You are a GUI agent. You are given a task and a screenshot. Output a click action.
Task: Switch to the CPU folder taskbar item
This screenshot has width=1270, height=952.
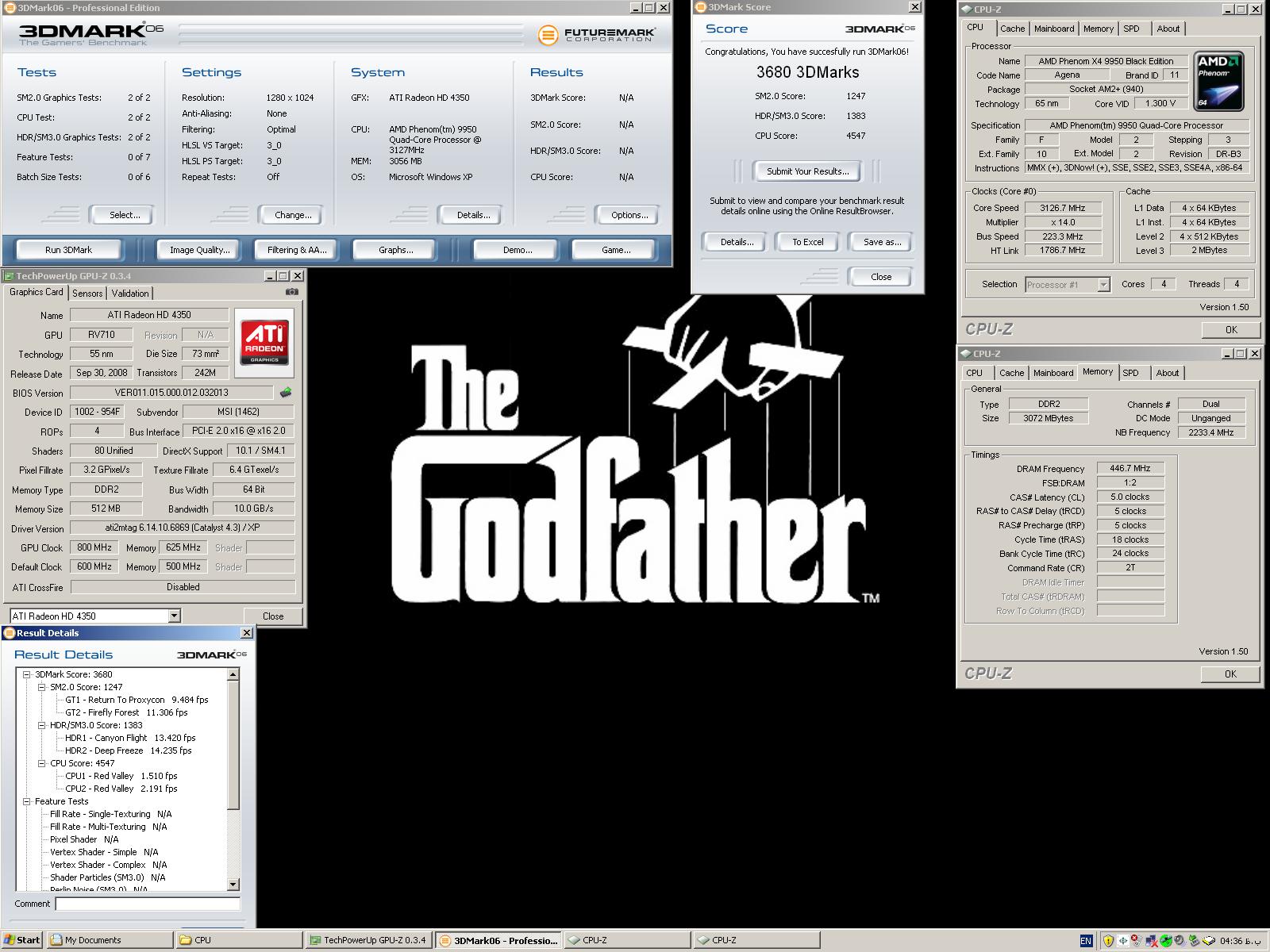pos(239,940)
